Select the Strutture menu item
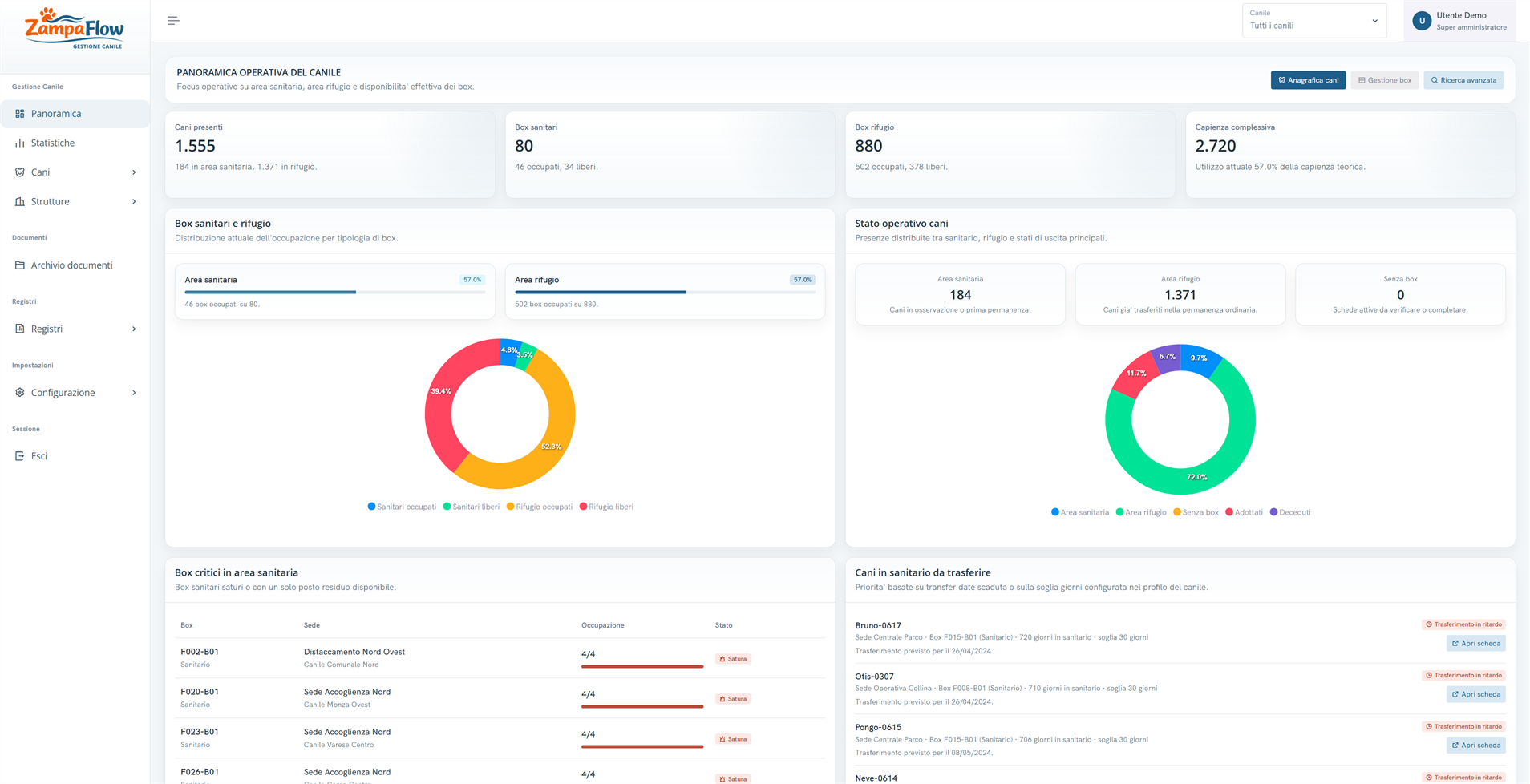Viewport: 1530px width, 784px height. [75, 201]
